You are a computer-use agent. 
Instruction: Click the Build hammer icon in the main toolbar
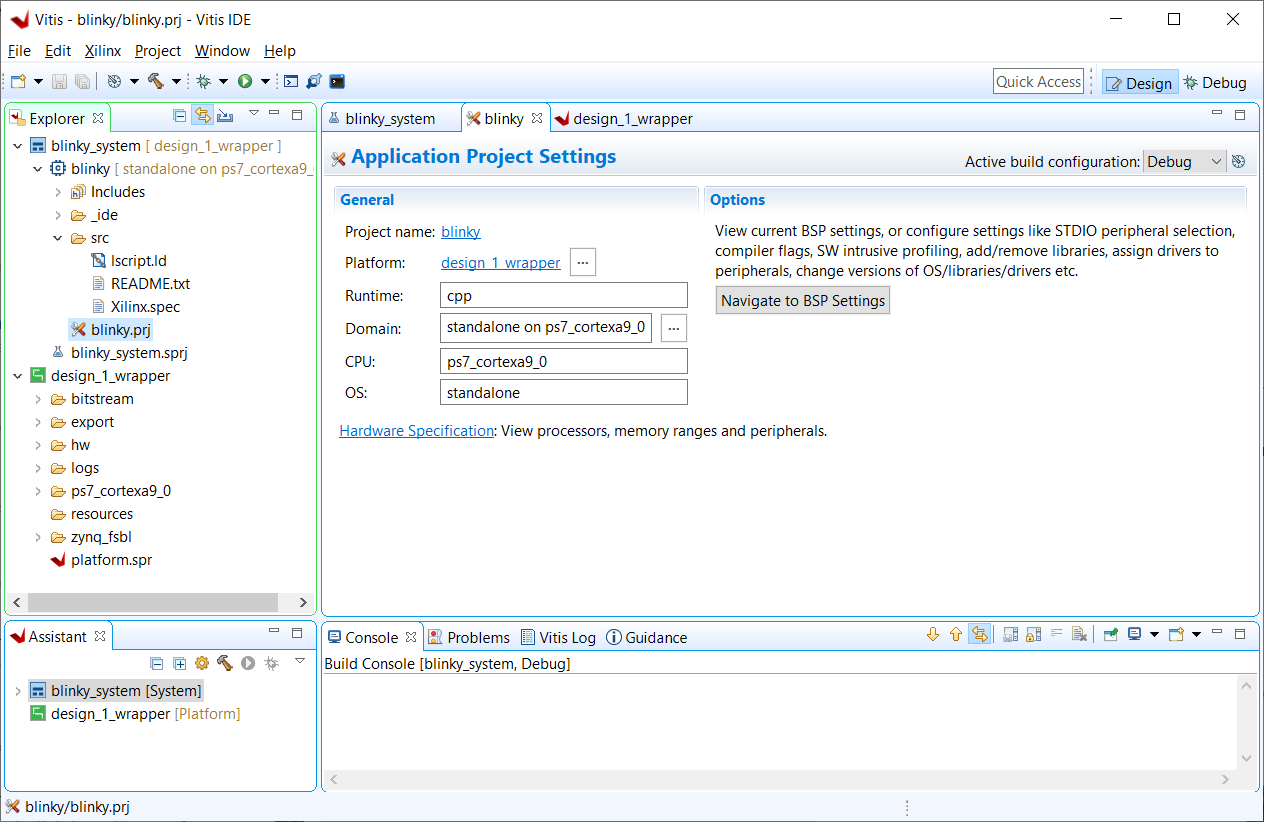156,82
